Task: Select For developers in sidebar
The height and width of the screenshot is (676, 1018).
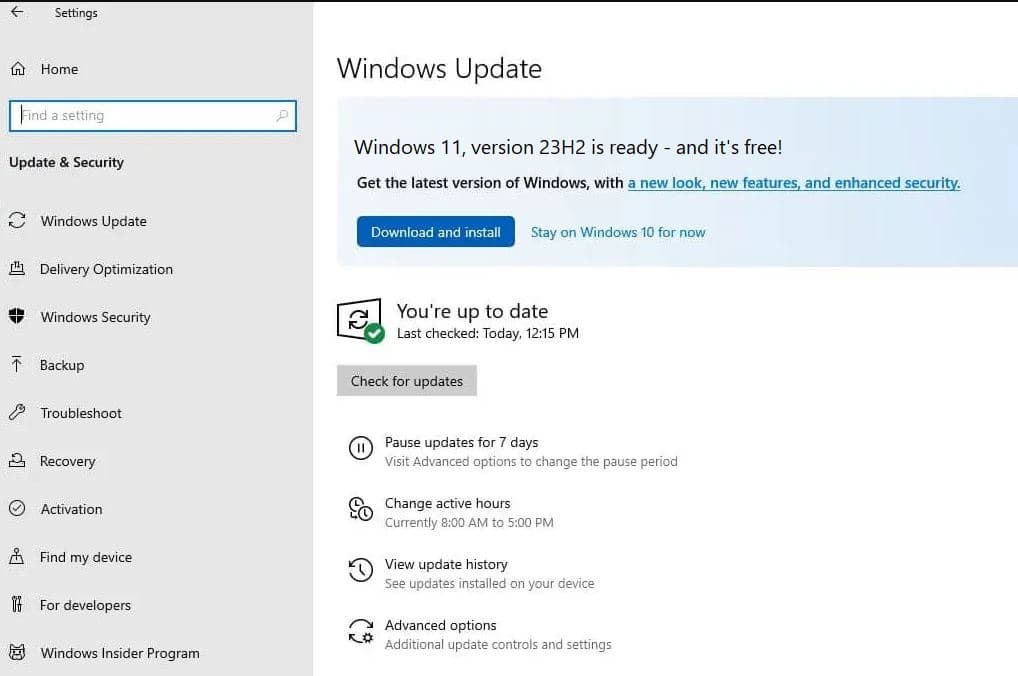Action: point(85,605)
